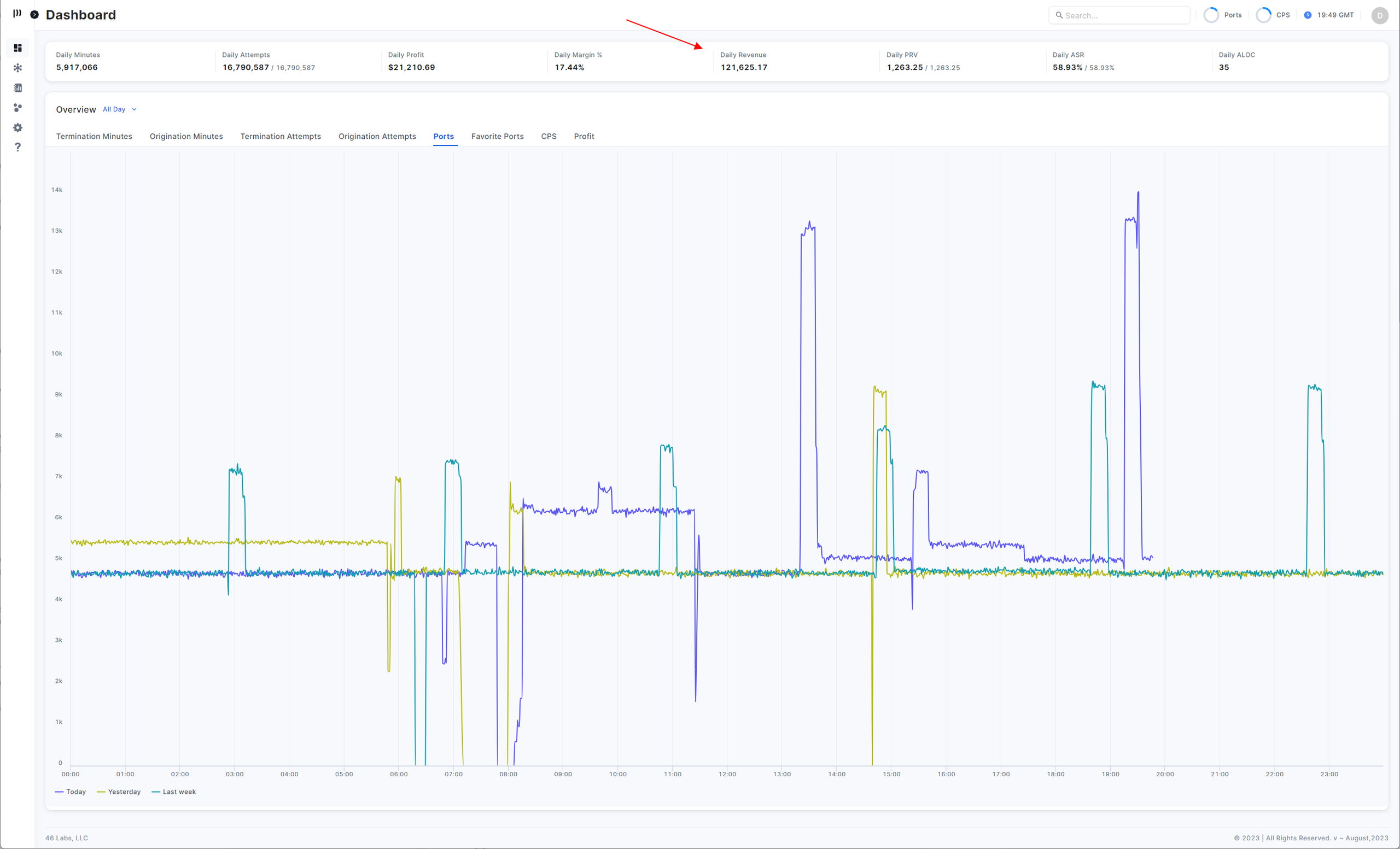Viewport: 1400px width, 849px height.
Task: Open the reports chart notebook icon
Action: coord(17,88)
